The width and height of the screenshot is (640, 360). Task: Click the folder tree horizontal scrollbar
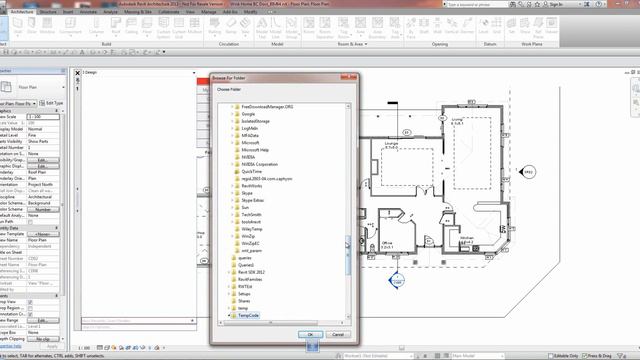[270, 322]
